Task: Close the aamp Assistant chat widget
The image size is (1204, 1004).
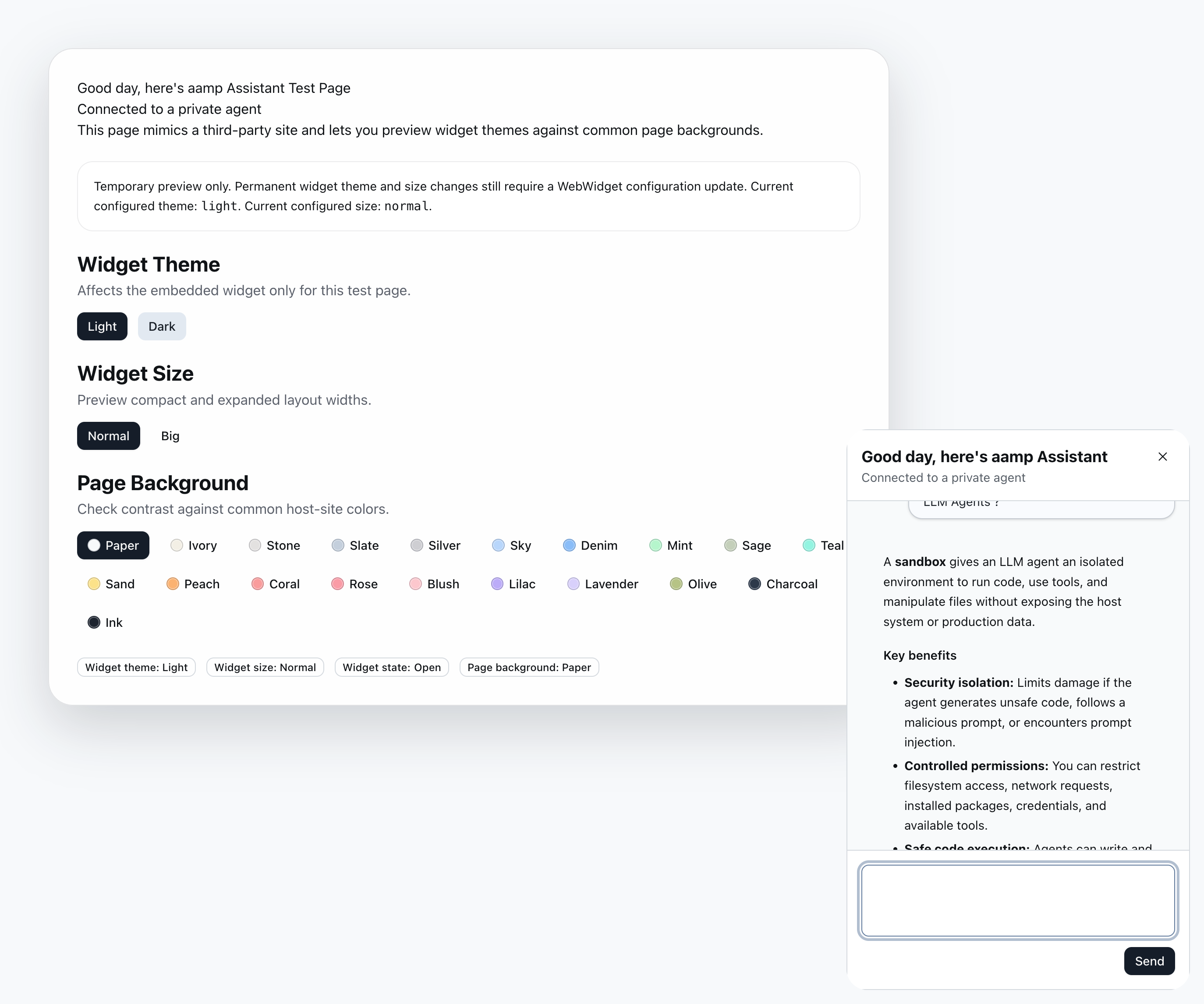Action: pyautogui.click(x=1162, y=457)
